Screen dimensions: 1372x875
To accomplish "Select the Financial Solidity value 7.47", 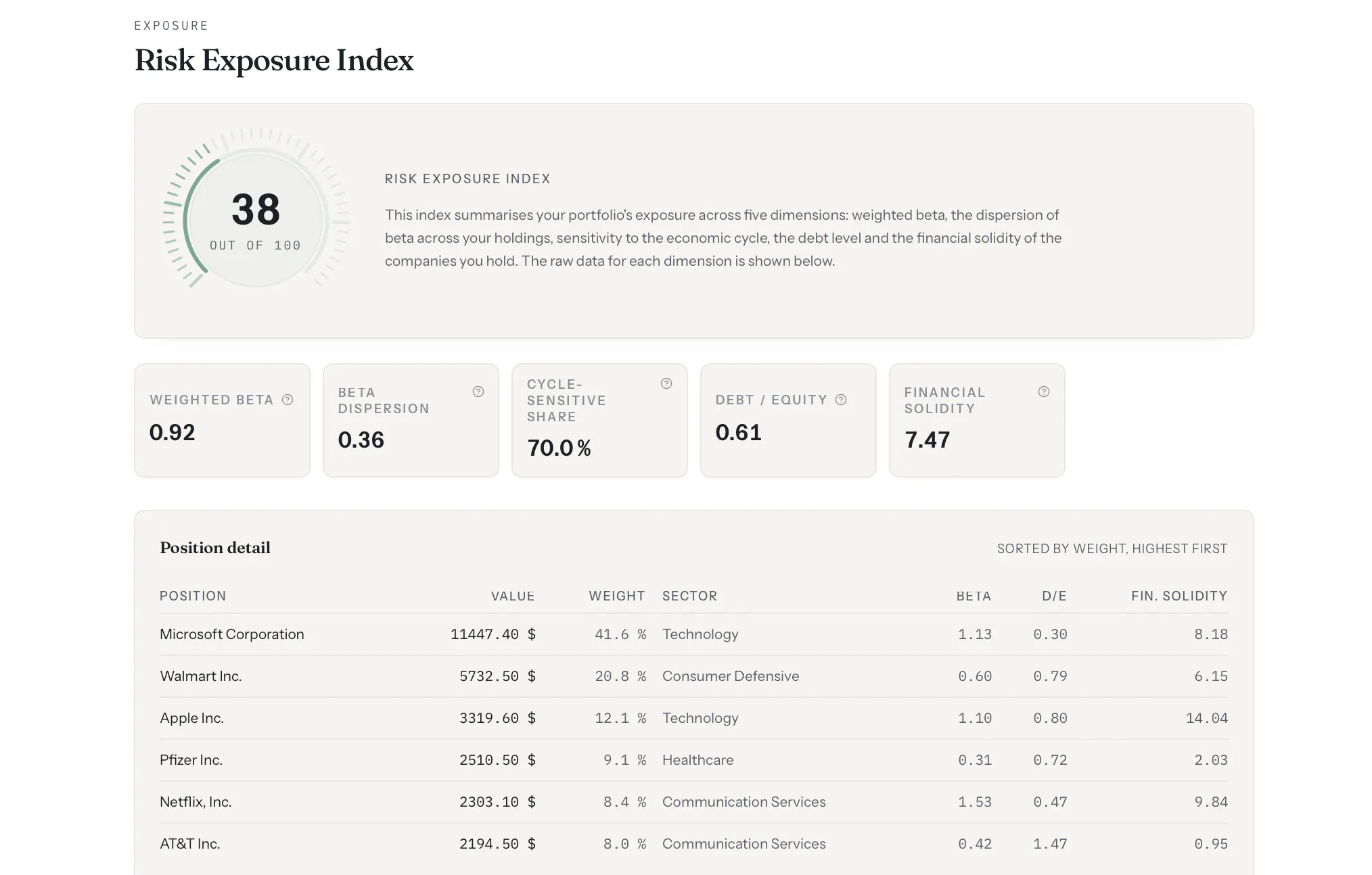I will [x=928, y=440].
